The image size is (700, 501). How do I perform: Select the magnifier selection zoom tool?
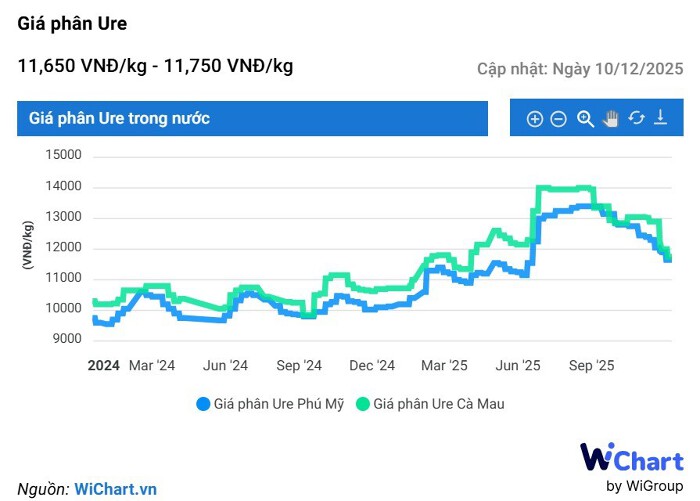pyautogui.click(x=586, y=119)
